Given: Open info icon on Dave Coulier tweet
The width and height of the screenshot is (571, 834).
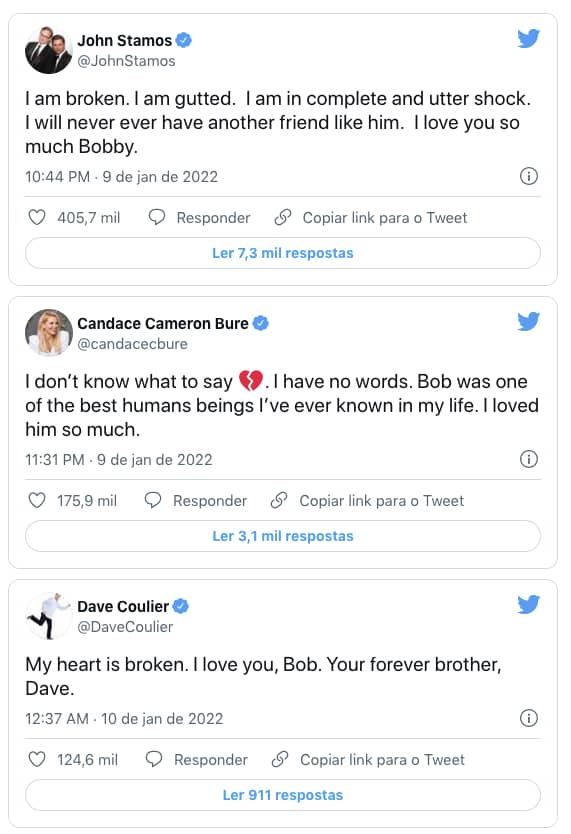Looking at the screenshot, I should [528, 718].
